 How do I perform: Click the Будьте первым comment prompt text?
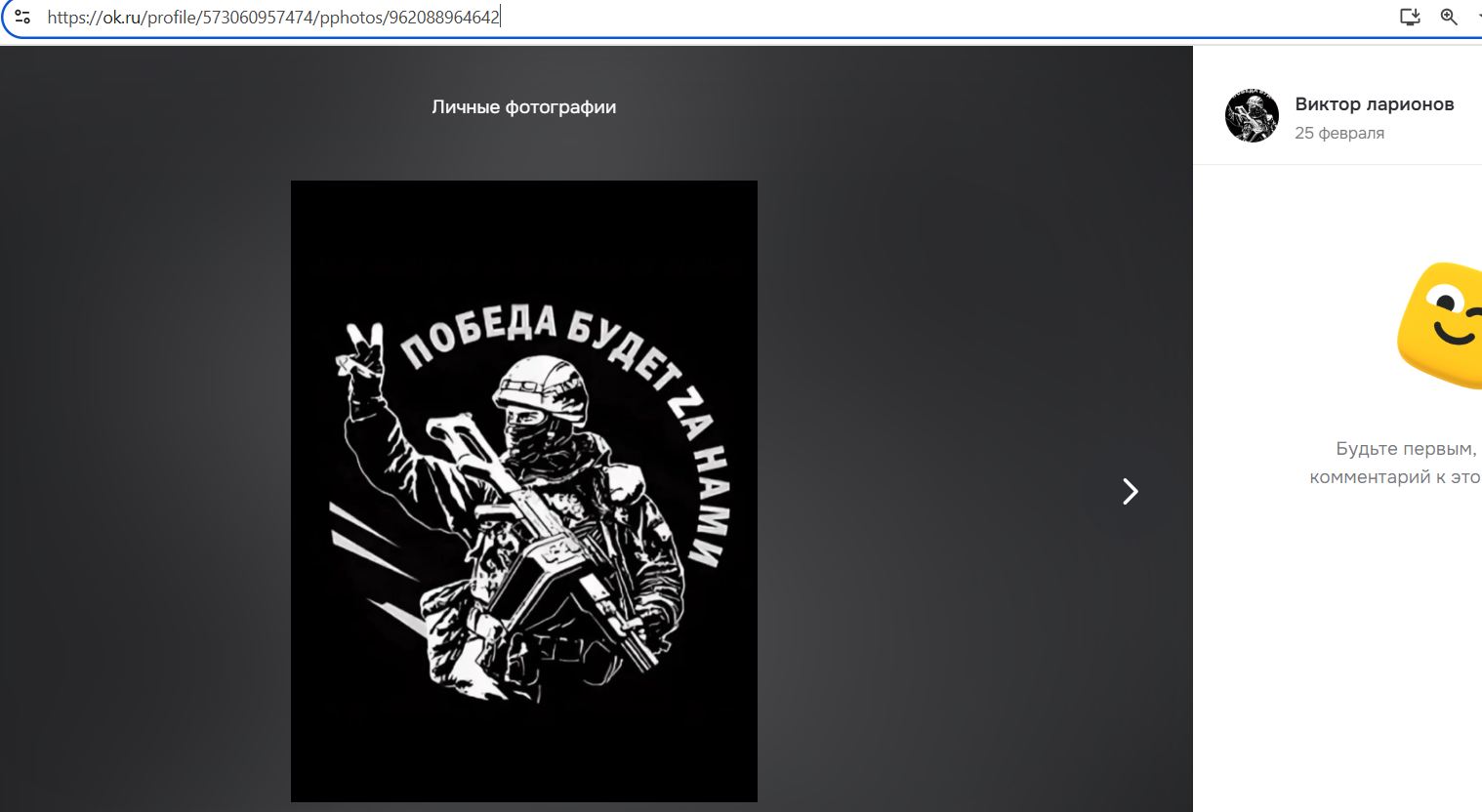click(1405, 449)
